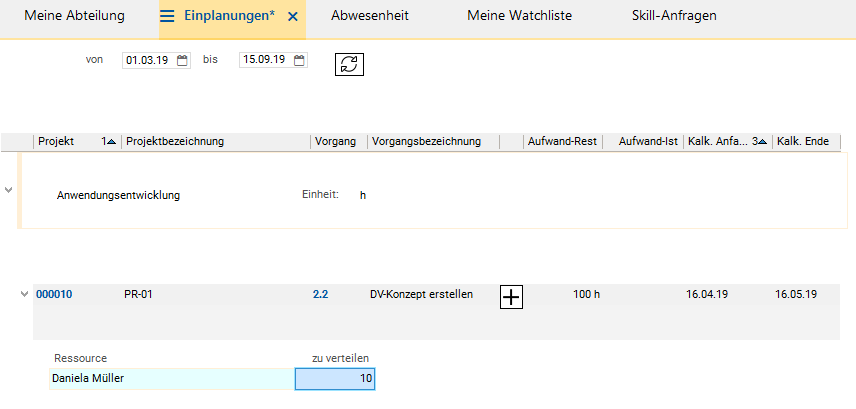
Task: Click the DV-Konzept erstellen cell
Action: coord(421,295)
